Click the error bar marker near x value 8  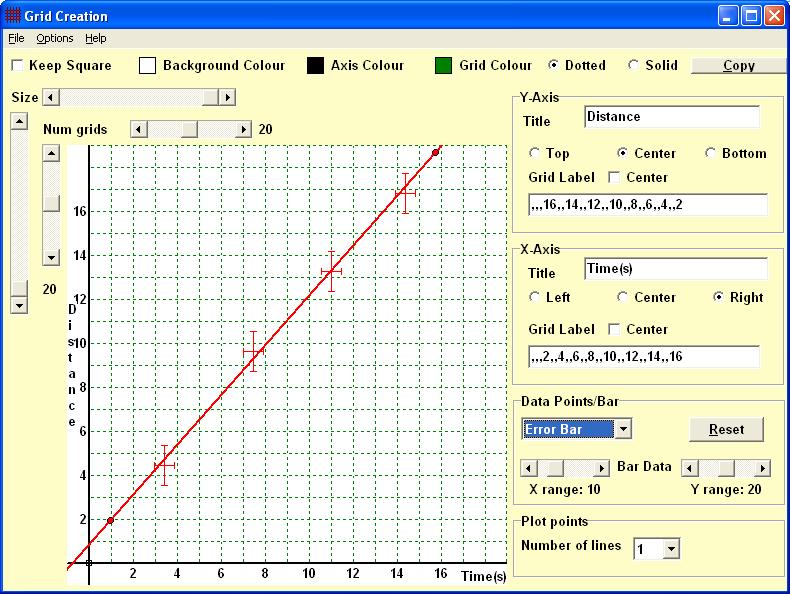click(253, 352)
